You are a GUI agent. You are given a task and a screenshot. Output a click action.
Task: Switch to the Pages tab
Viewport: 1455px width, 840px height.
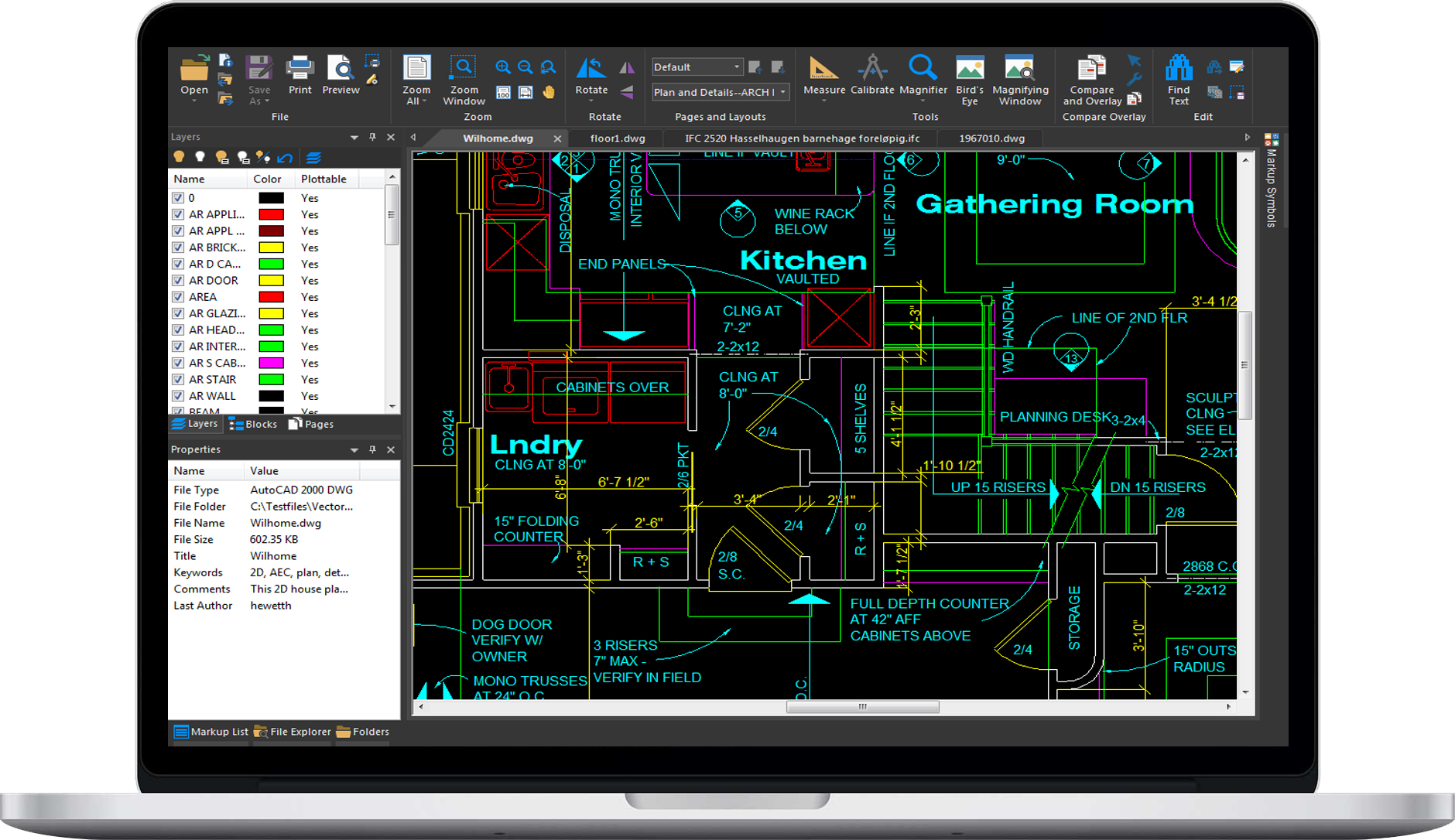click(311, 424)
